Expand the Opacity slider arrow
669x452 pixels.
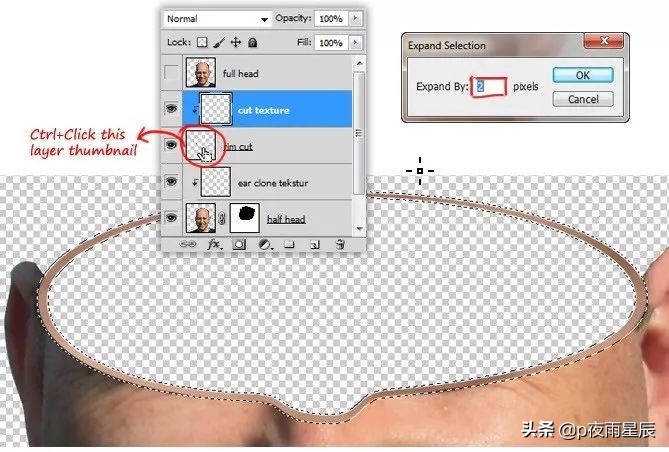point(355,18)
